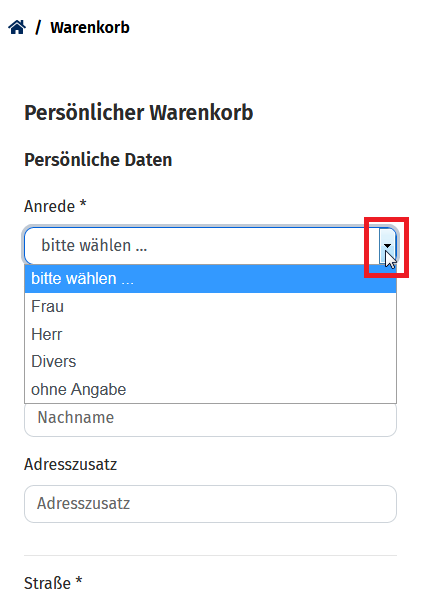The width and height of the screenshot is (426, 595).
Task: Click the Straße field label
Action: click(47, 583)
